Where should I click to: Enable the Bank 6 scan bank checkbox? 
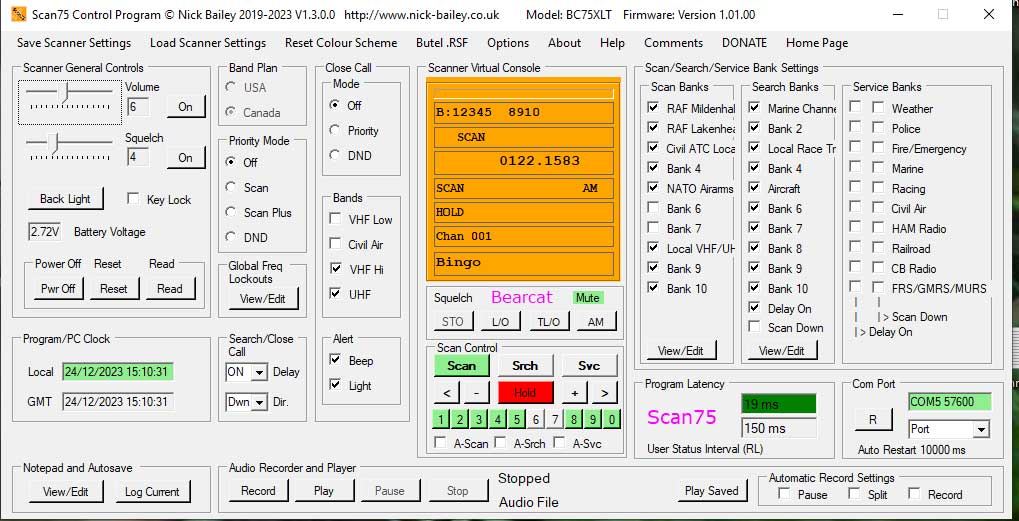(653, 208)
